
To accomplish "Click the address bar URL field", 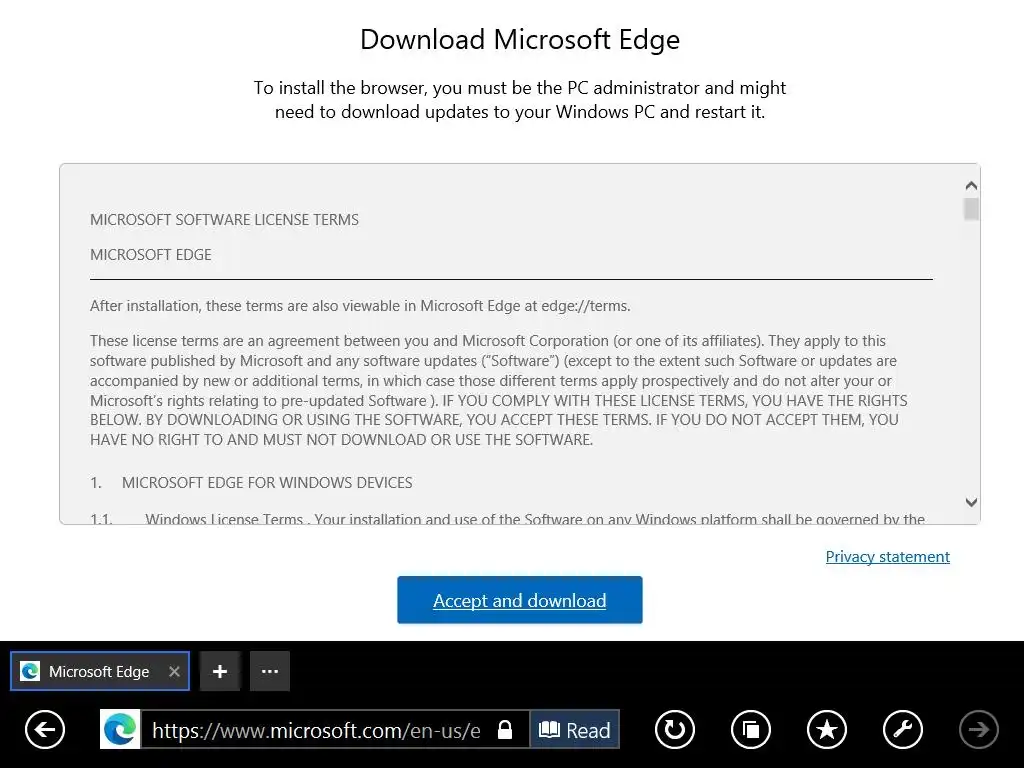I will click(x=317, y=730).
